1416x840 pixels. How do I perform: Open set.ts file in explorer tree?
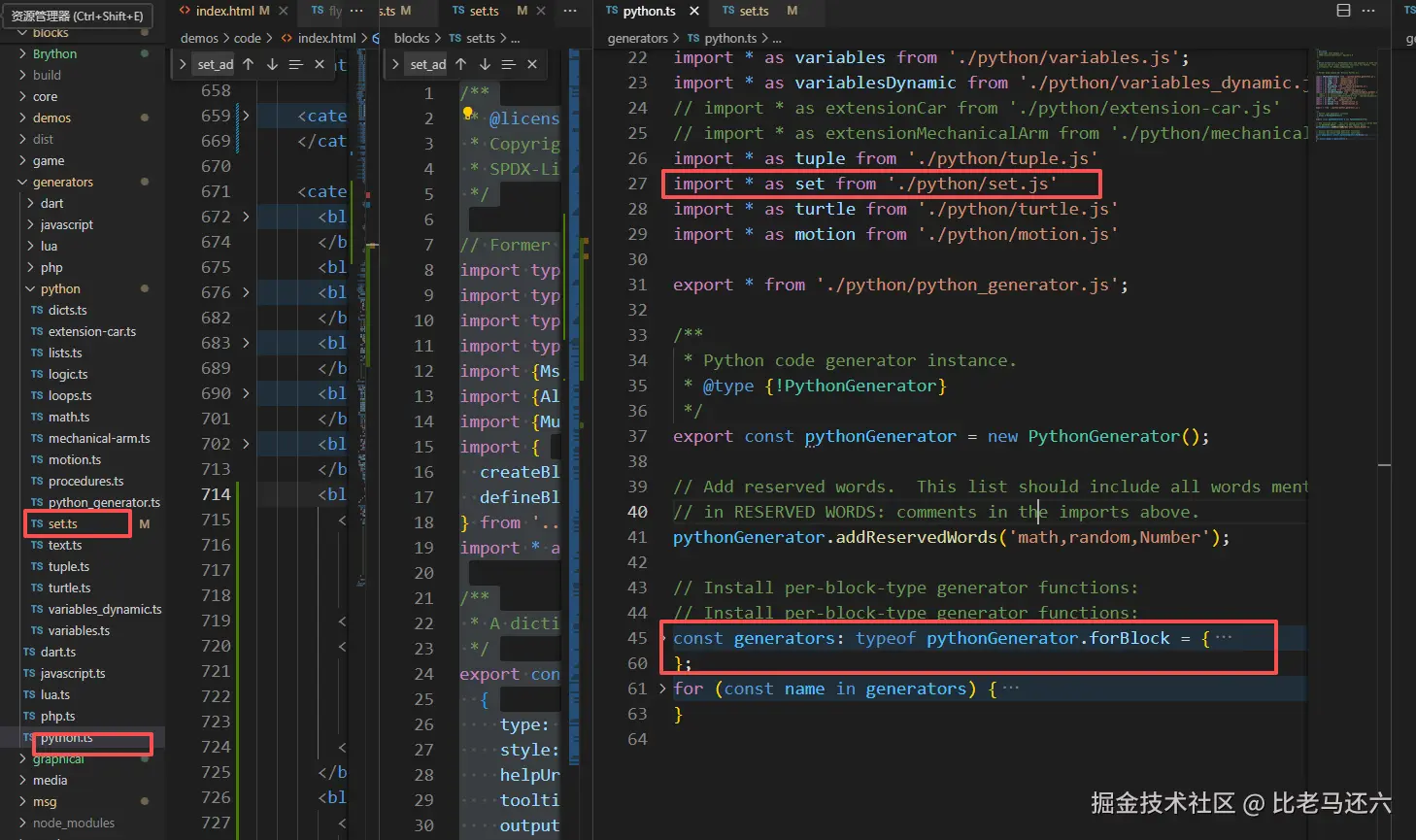click(x=63, y=523)
